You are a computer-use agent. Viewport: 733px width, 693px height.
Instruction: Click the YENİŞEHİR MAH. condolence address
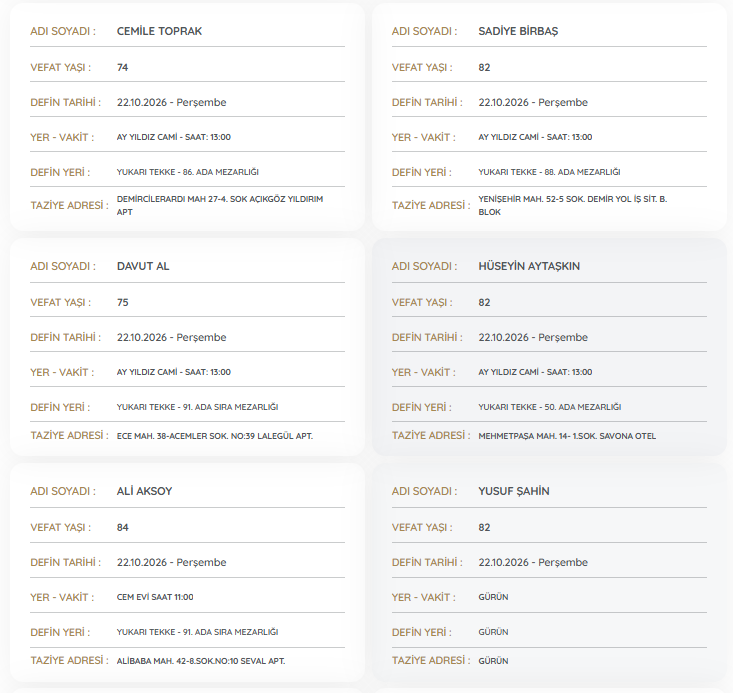point(573,206)
